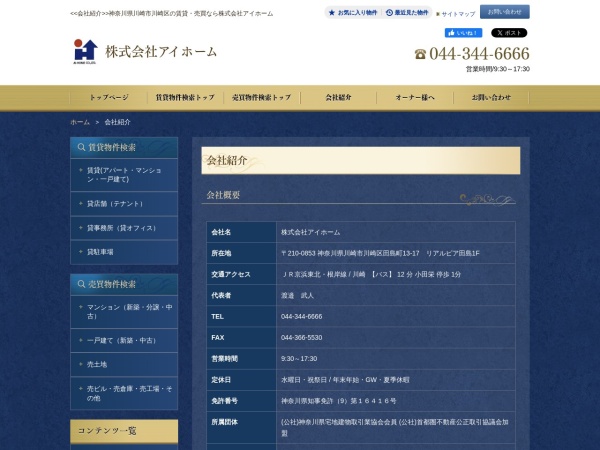Viewport: 600px width, 450px height.
Task: Click the 賃貸物件検索 sidebar header
Action: point(124,148)
